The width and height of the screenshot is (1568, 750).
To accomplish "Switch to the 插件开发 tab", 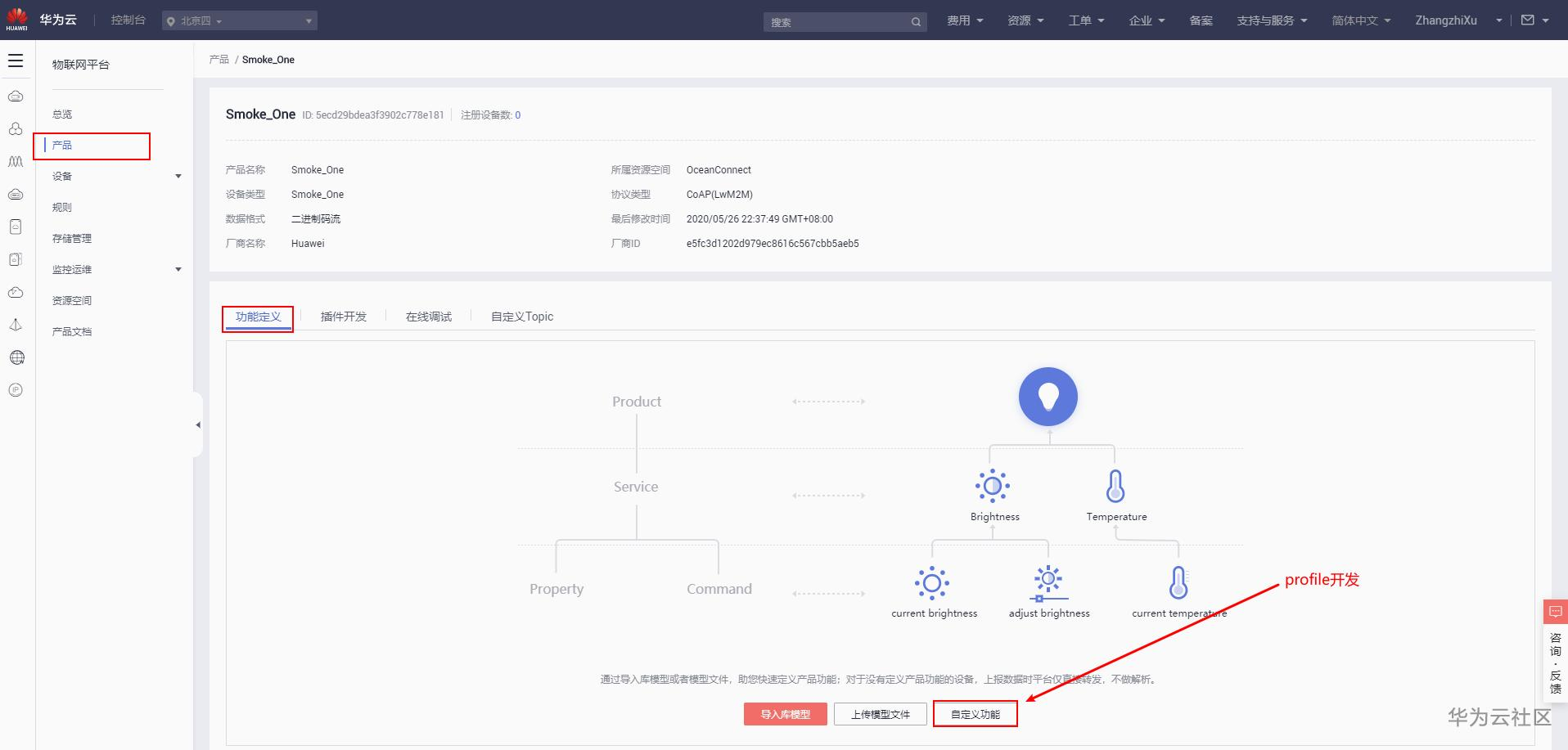I will click(344, 317).
